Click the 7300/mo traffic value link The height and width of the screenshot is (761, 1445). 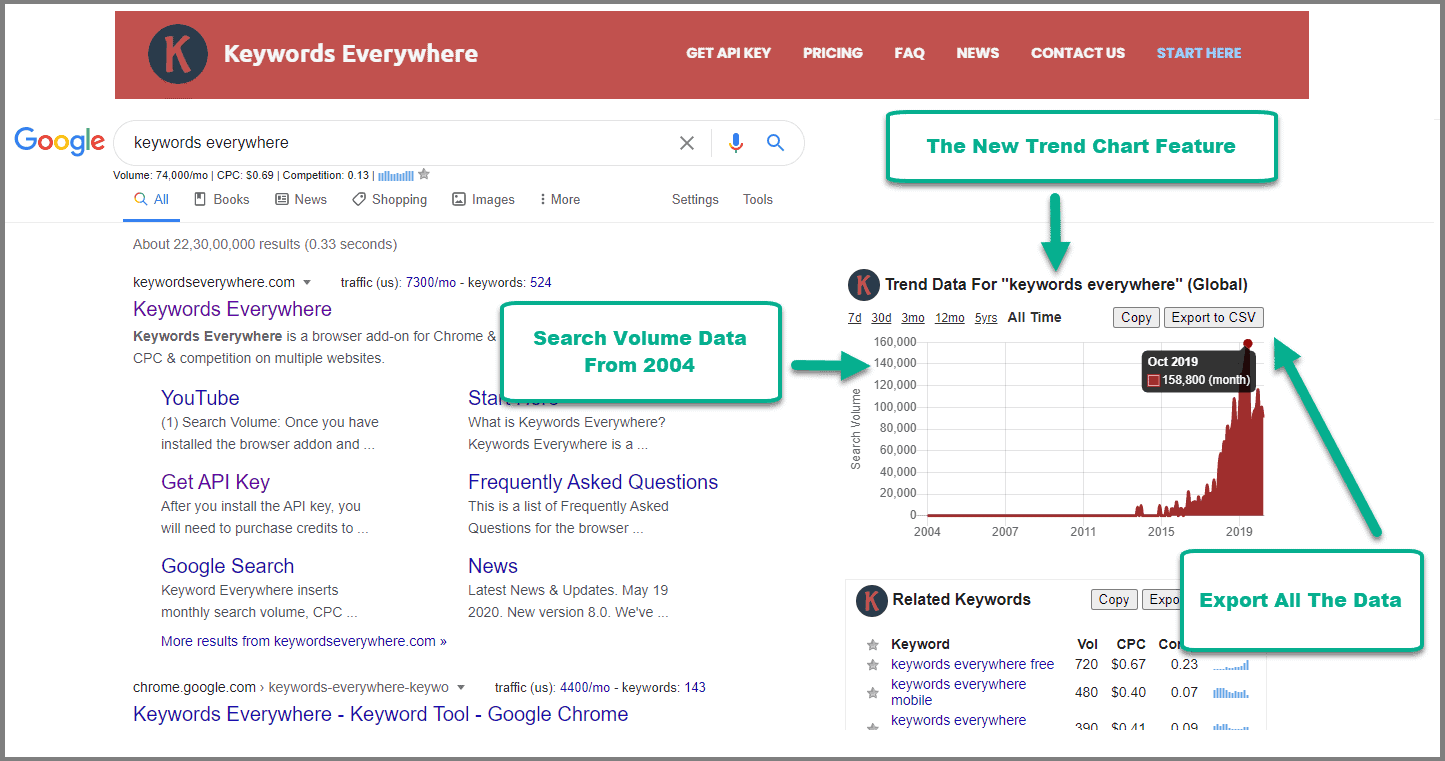point(433,283)
